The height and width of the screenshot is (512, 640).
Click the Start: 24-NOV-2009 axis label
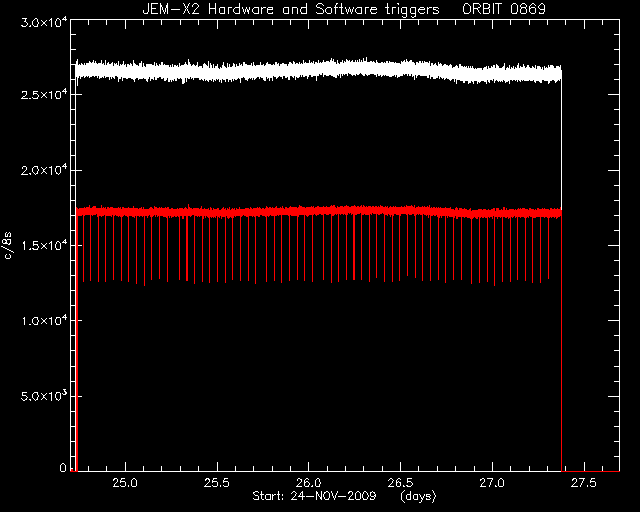point(314,496)
